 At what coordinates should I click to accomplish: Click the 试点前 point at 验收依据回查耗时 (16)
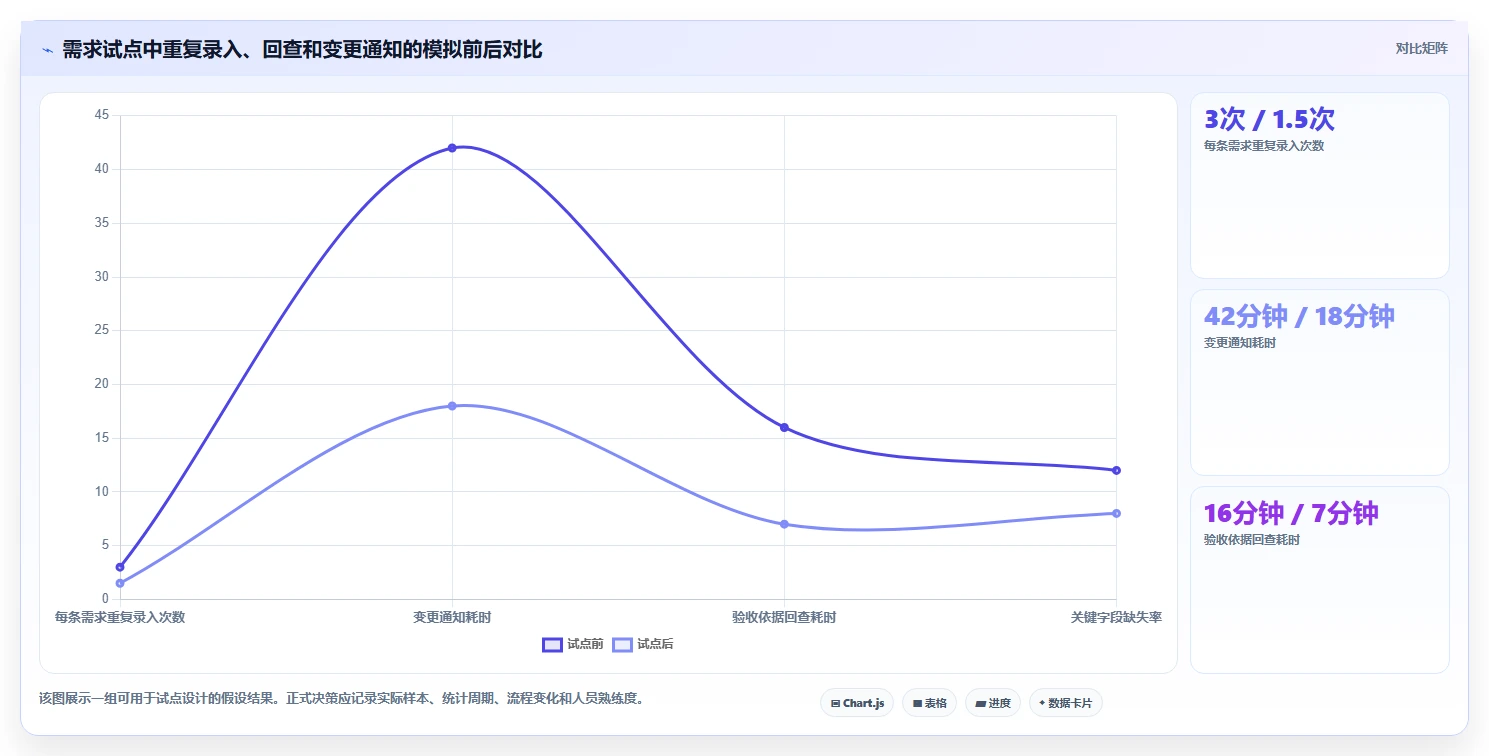click(x=784, y=427)
